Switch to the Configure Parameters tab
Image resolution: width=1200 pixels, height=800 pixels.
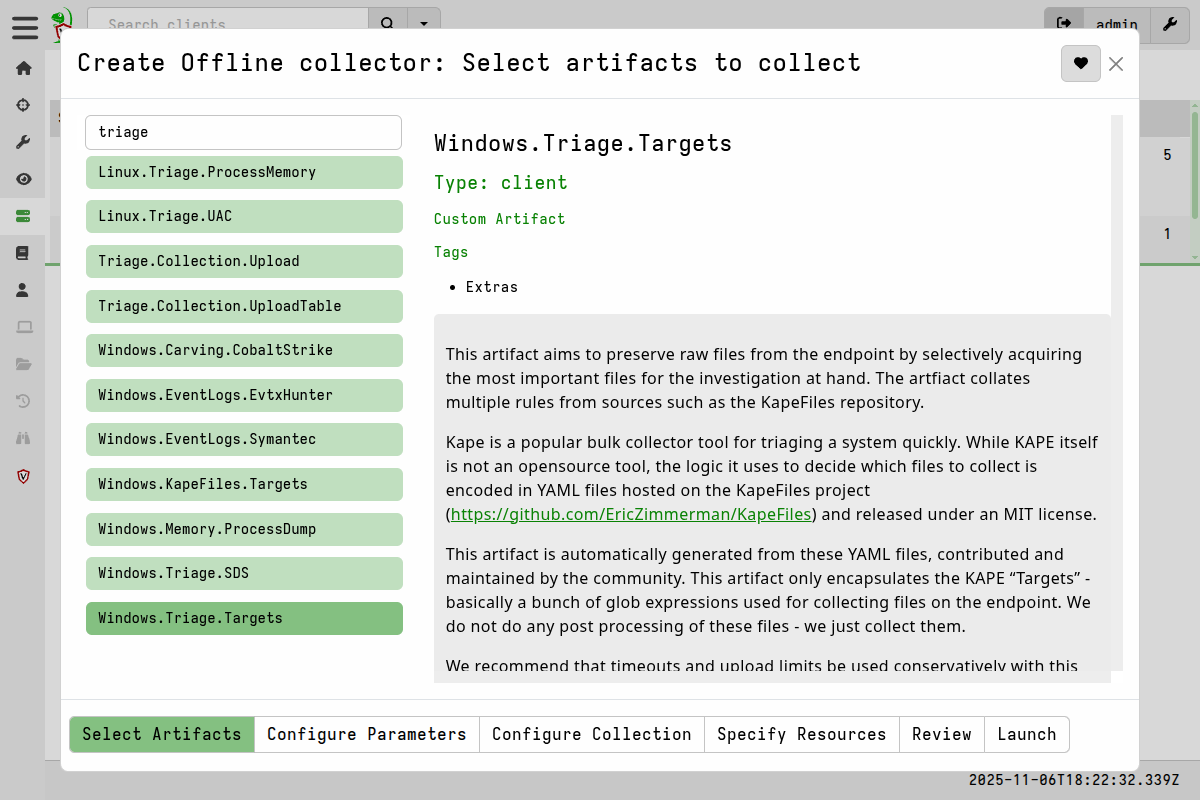(x=366, y=734)
